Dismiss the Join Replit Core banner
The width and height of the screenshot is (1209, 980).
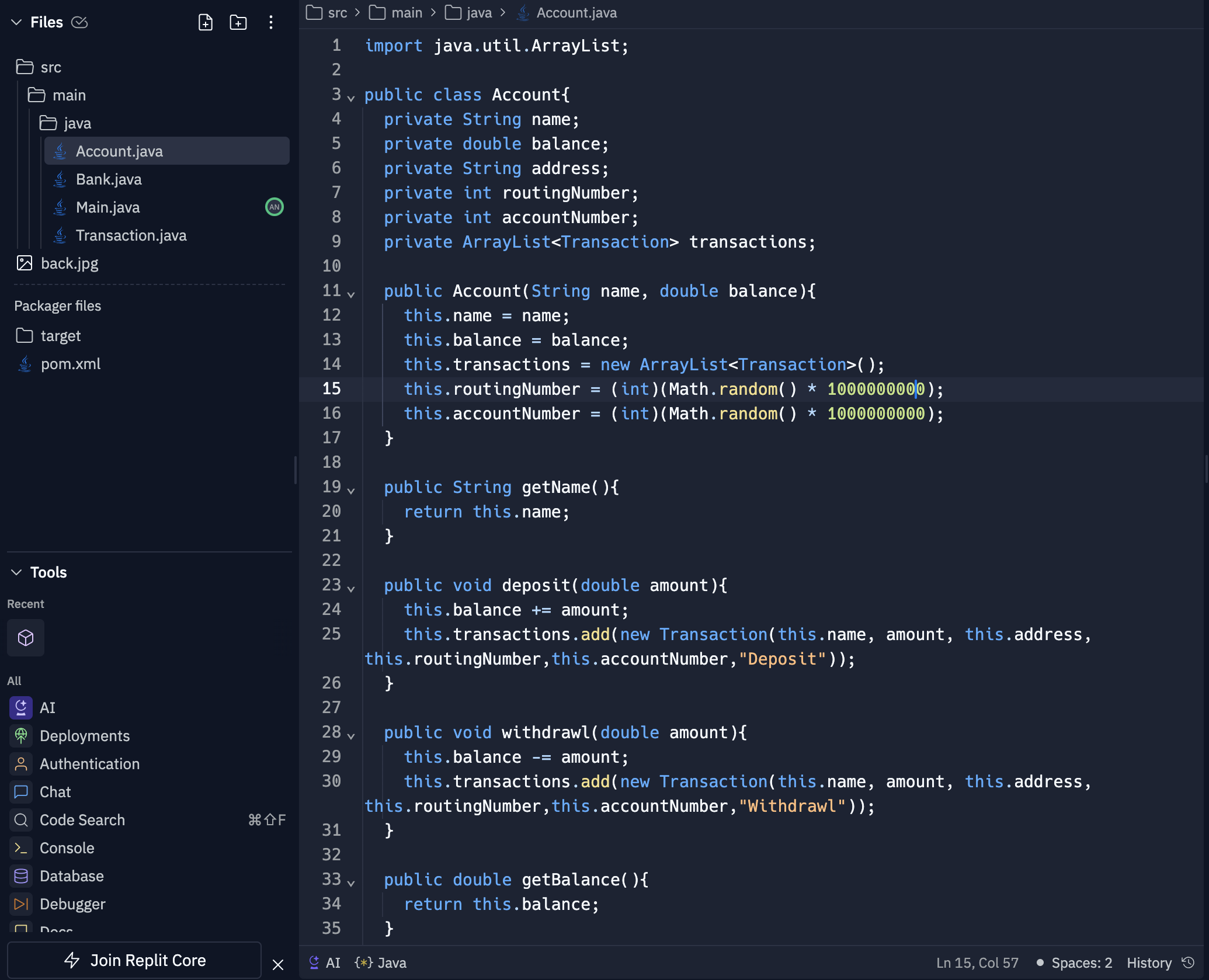pyautogui.click(x=278, y=965)
